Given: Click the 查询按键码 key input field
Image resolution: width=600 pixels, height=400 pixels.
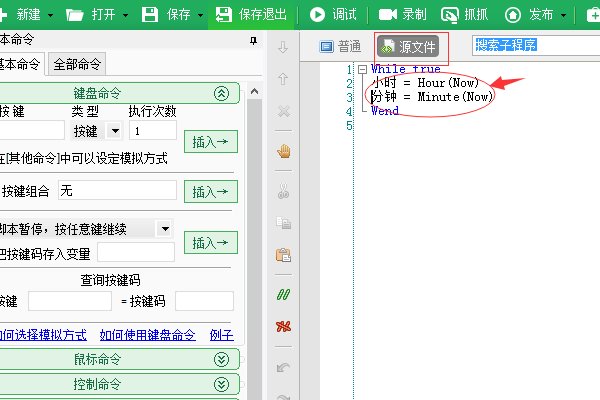Looking at the screenshot, I should coord(70,301).
